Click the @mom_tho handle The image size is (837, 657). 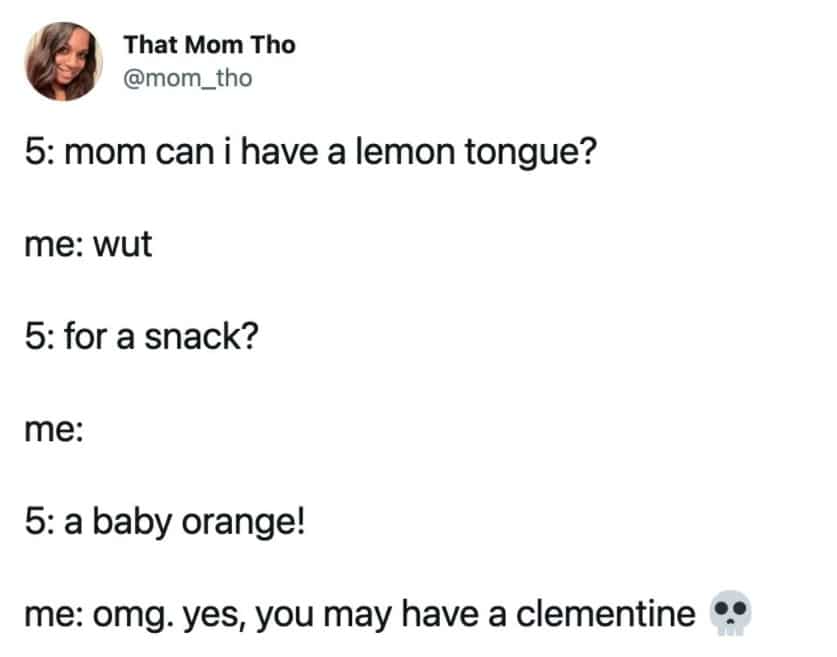click(187, 78)
